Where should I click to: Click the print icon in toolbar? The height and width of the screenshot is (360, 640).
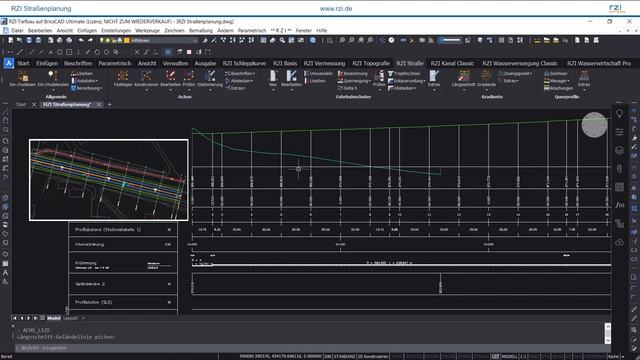69,40
